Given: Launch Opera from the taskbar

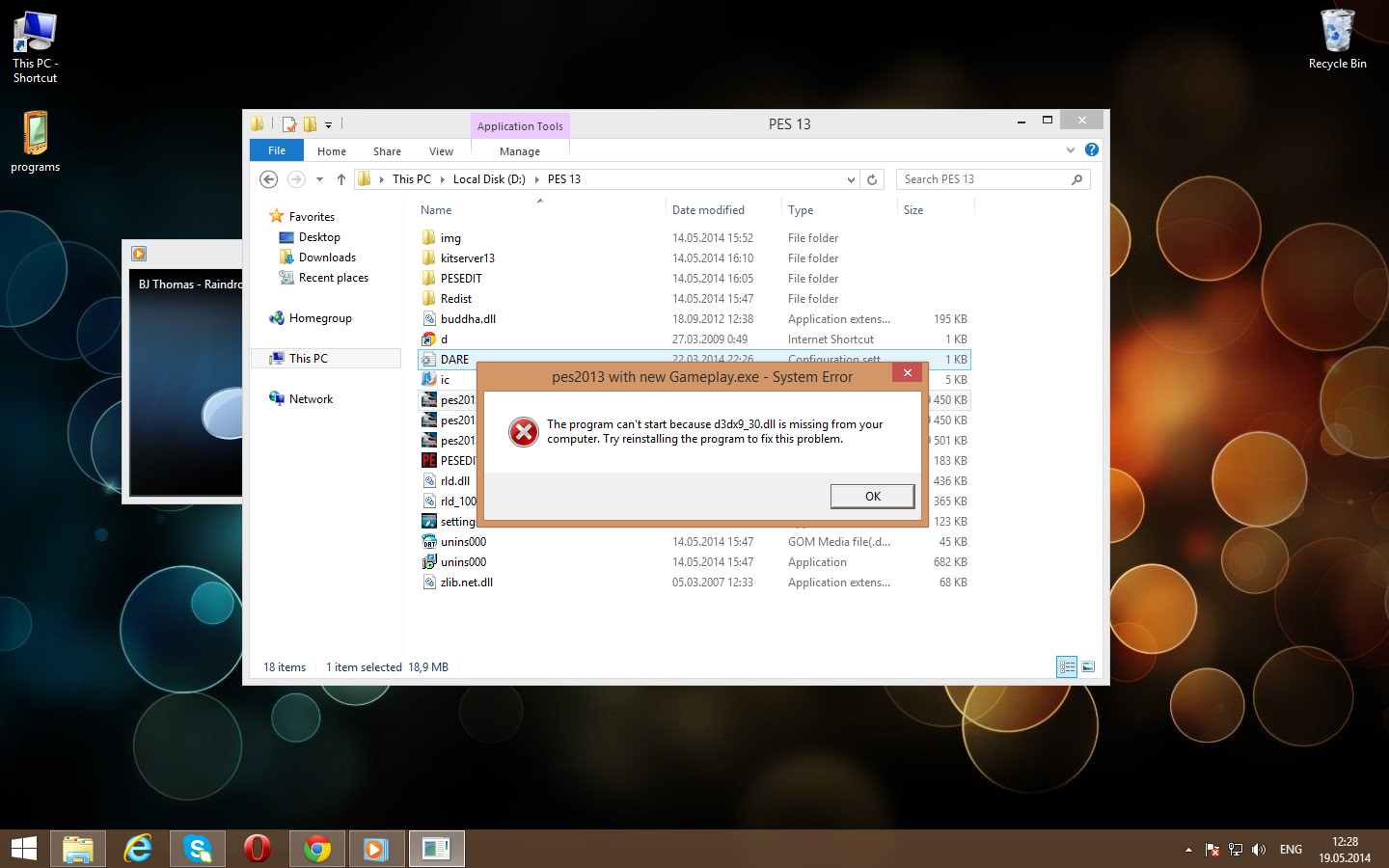Looking at the screenshot, I should click(258, 849).
